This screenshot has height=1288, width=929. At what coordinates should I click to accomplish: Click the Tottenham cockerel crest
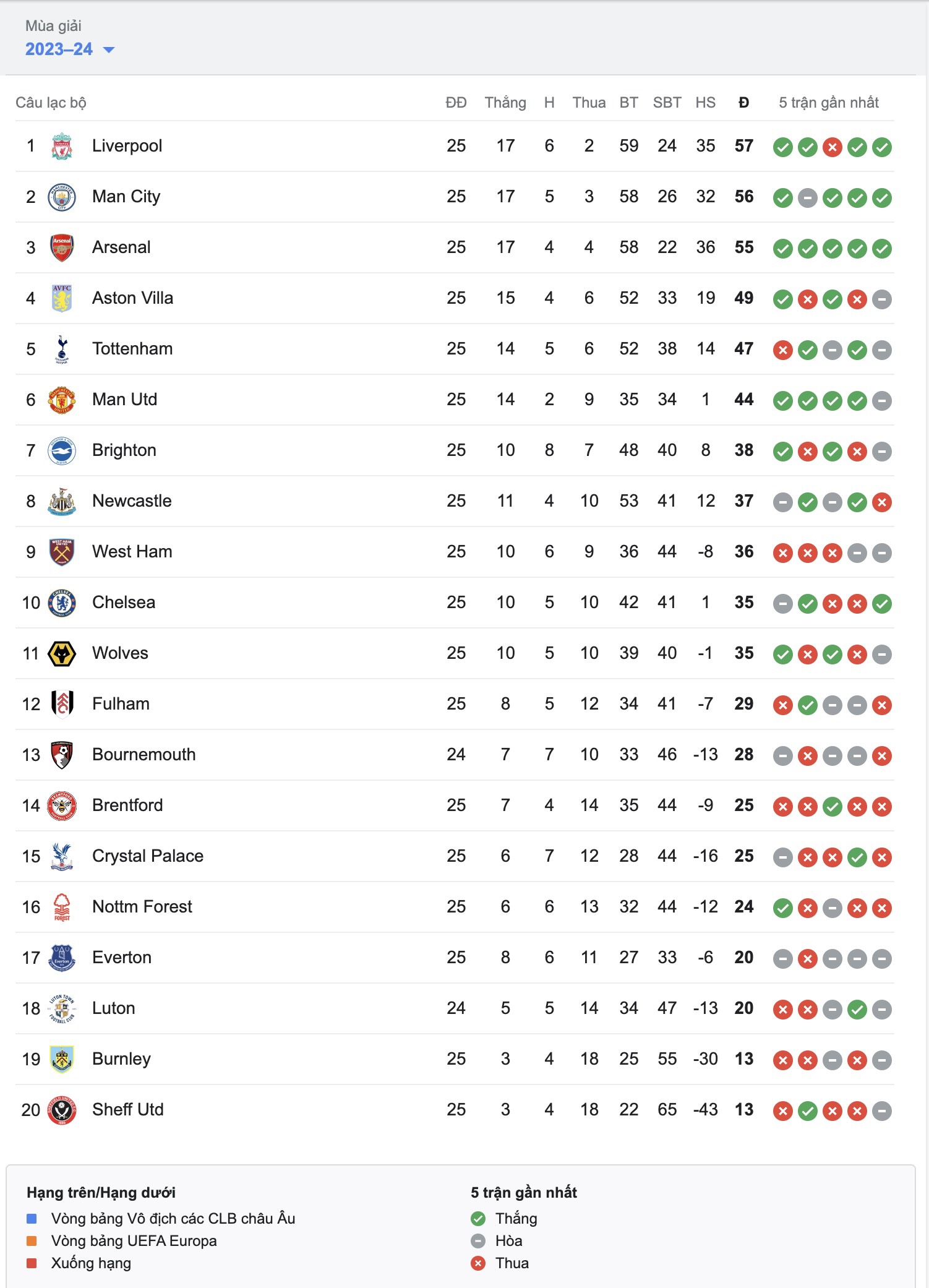62,349
